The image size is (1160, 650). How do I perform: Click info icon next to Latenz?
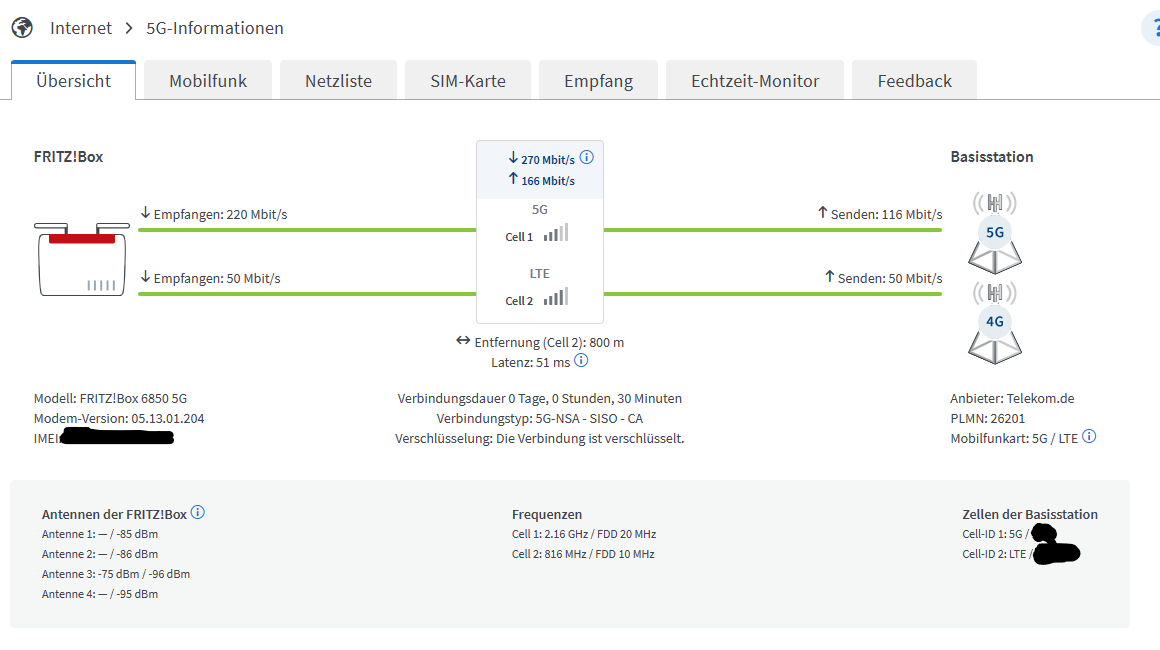[581, 361]
